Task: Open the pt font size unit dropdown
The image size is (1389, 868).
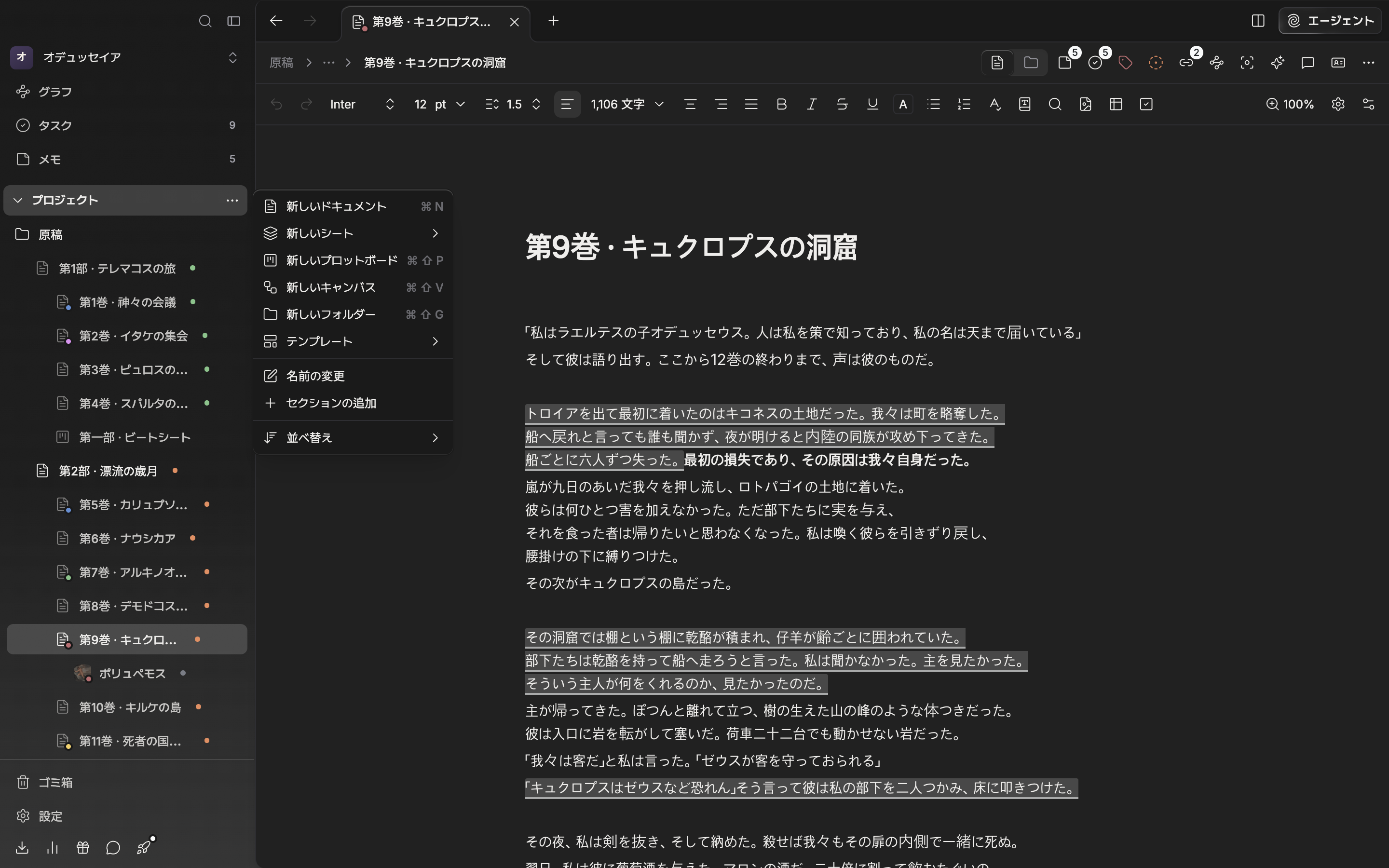Action: 449,104
